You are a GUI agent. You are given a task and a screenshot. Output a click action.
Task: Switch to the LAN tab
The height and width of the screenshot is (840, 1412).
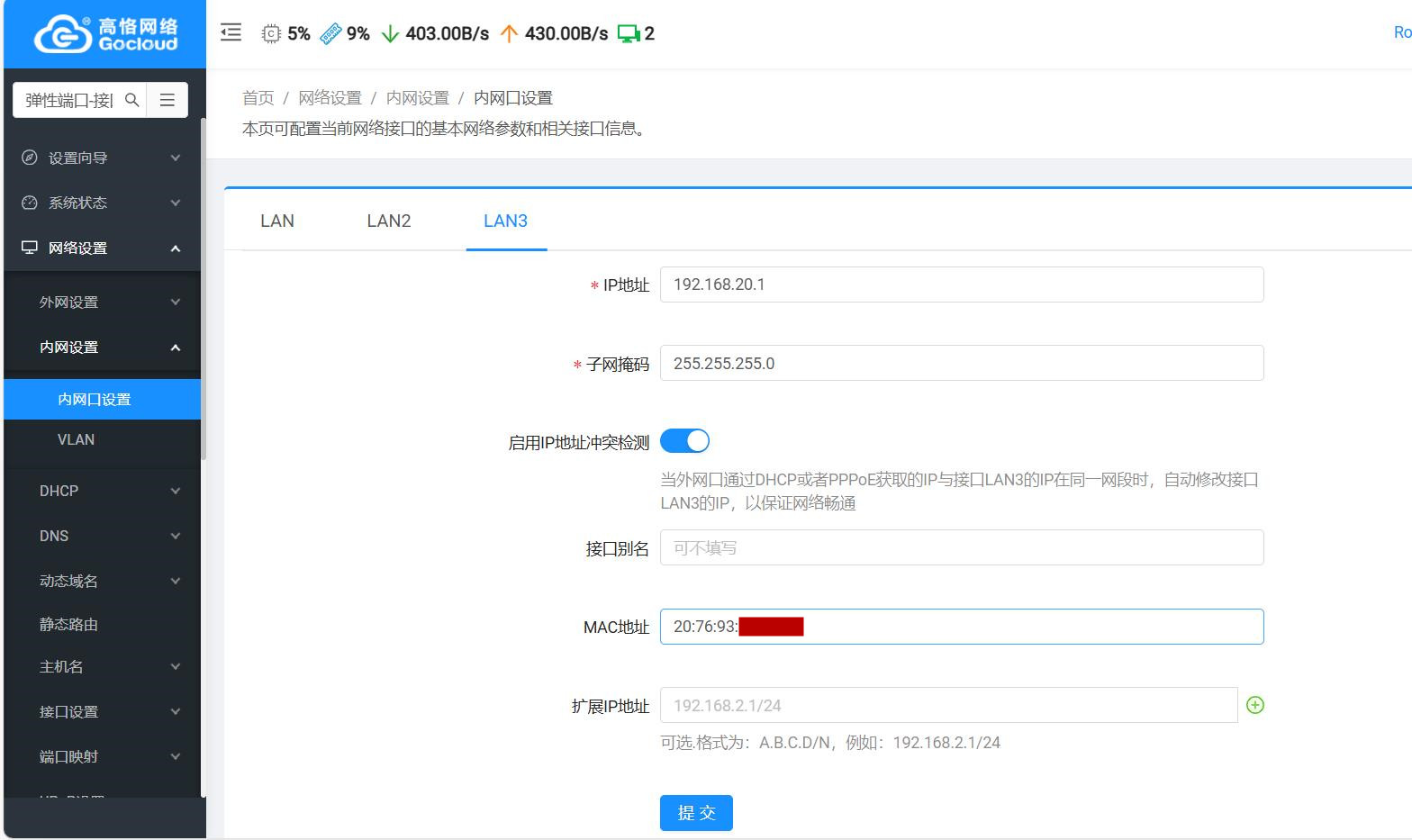(x=277, y=221)
